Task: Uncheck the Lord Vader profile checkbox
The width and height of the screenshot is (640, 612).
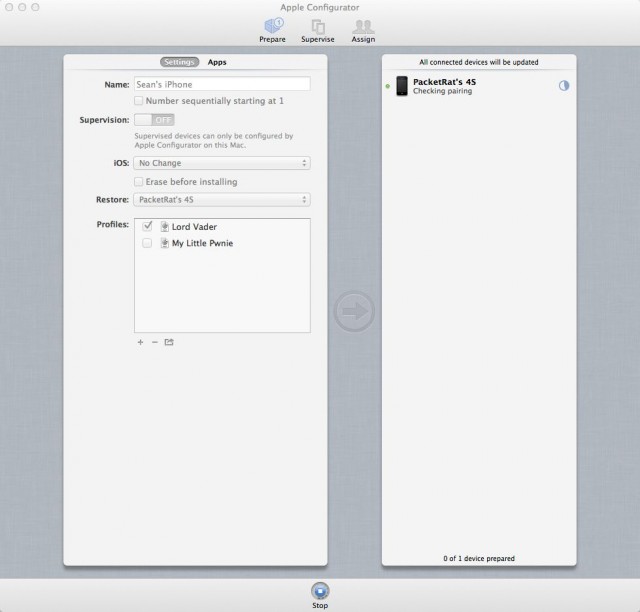Action: point(147,226)
